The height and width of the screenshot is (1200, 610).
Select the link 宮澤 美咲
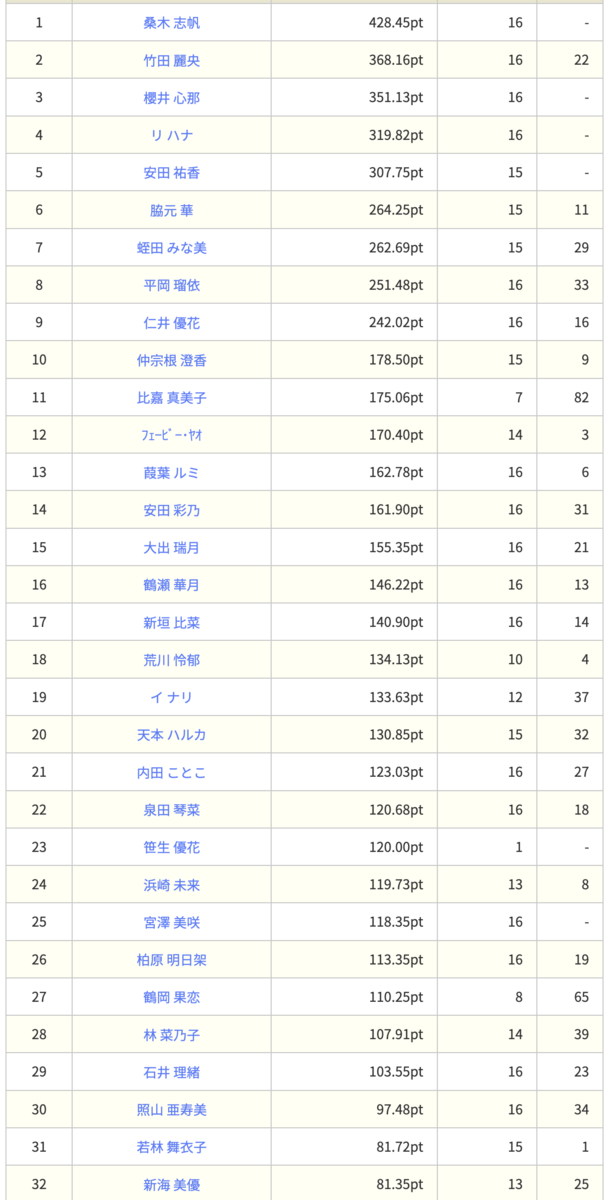(171, 923)
